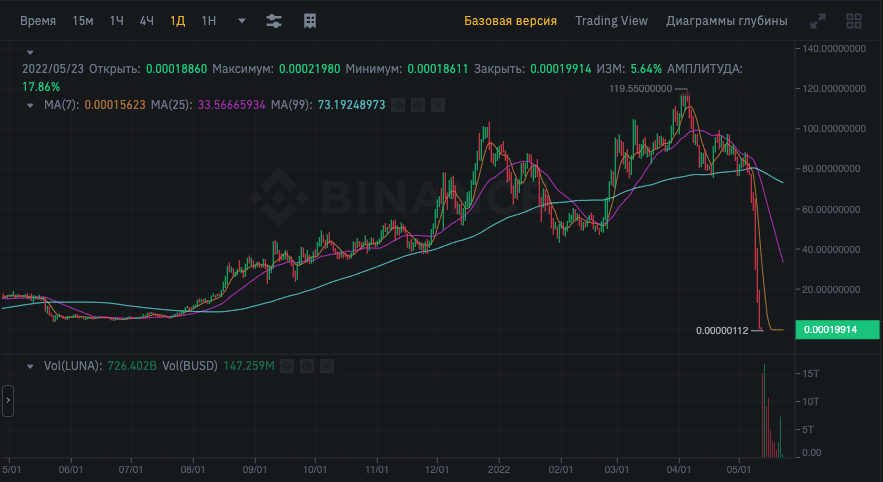The width and height of the screenshot is (883, 482).
Task: Switch to the Trading View tab
Action: click(611, 21)
